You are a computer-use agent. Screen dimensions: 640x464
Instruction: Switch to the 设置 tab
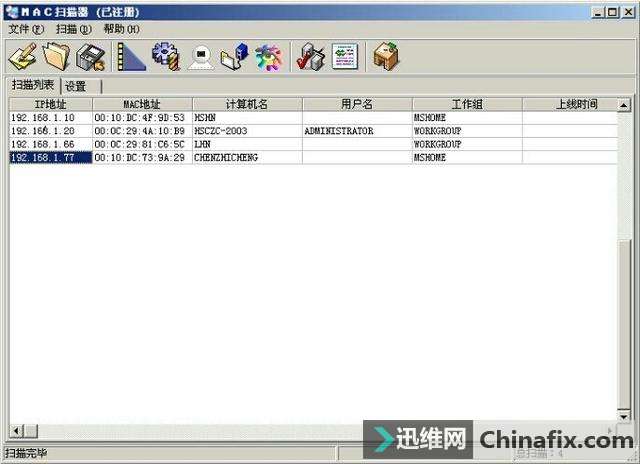[76, 86]
